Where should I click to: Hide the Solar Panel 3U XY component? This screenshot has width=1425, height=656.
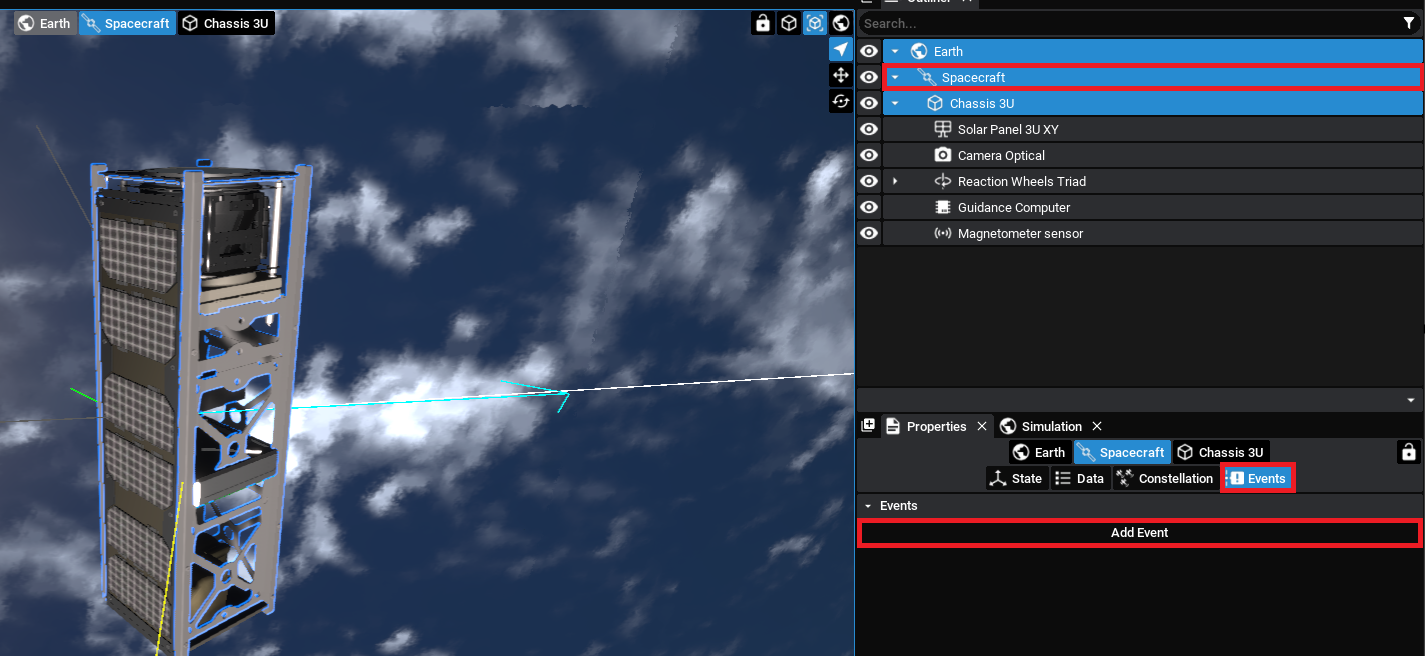(x=869, y=129)
